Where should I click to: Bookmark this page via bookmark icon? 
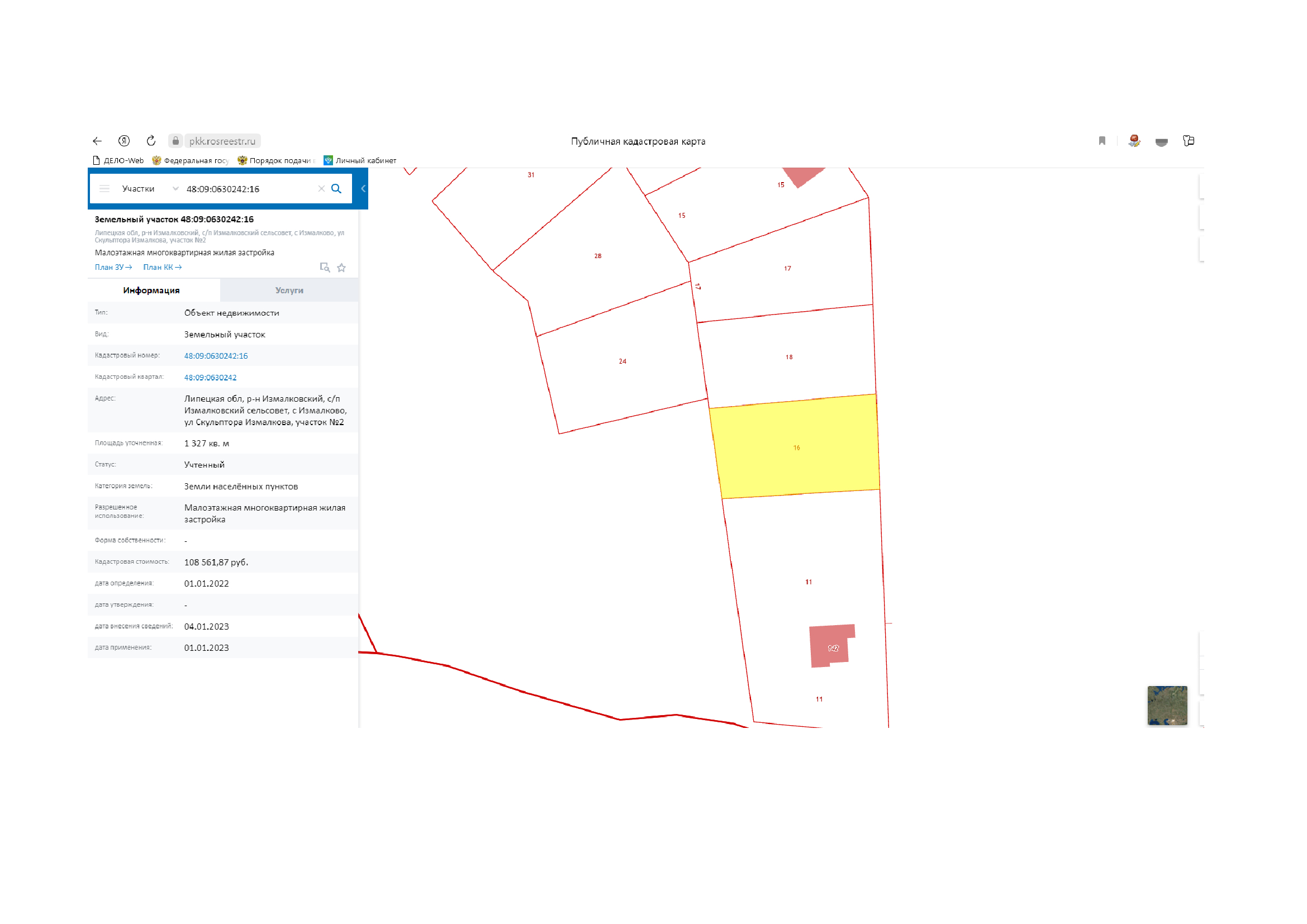point(1102,141)
